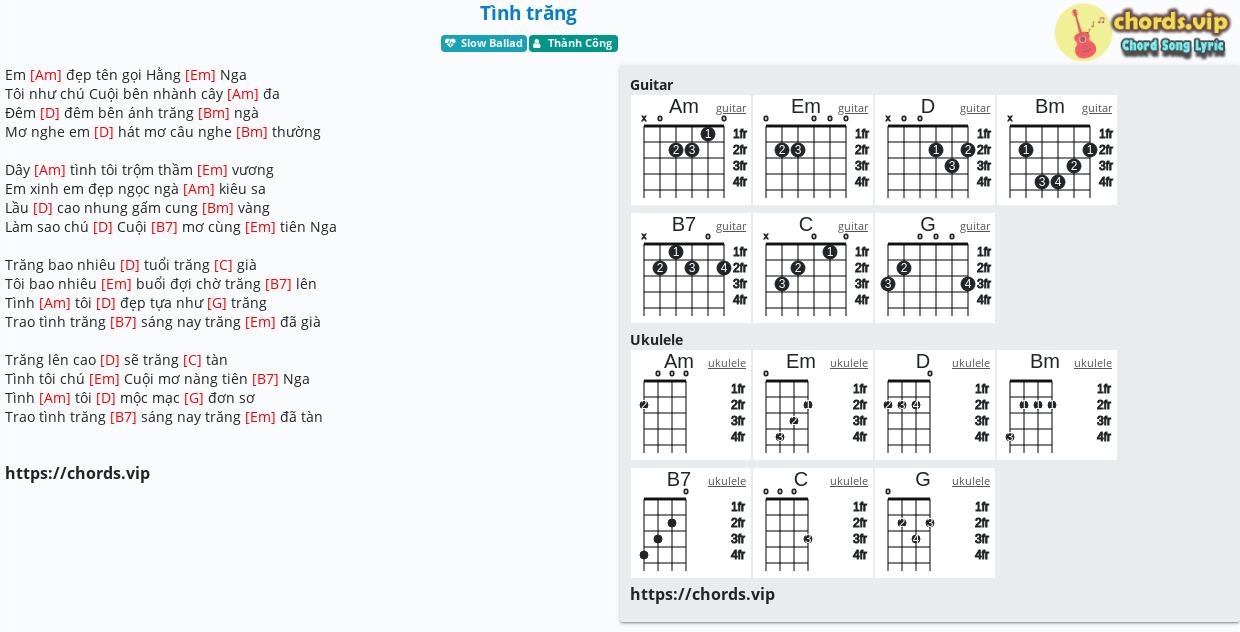
Task: Click the Tình trăng song title
Action: click(x=528, y=13)
